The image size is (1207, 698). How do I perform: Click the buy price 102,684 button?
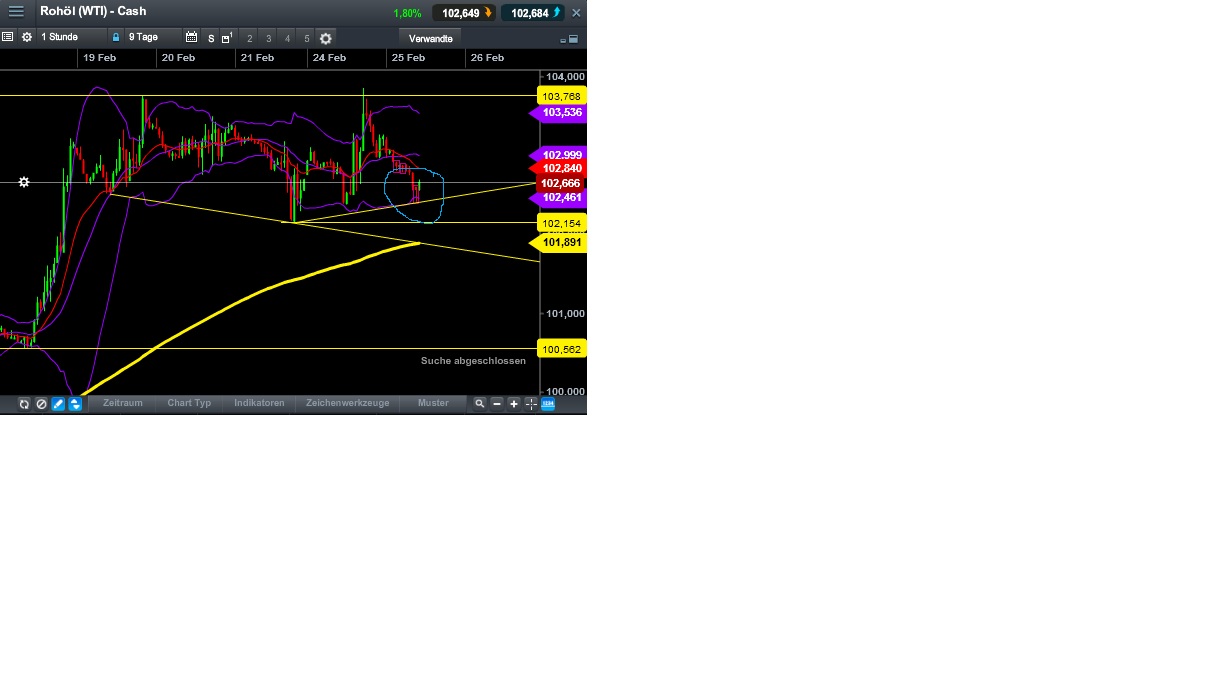pyautogui.click(x=533, y=13)
